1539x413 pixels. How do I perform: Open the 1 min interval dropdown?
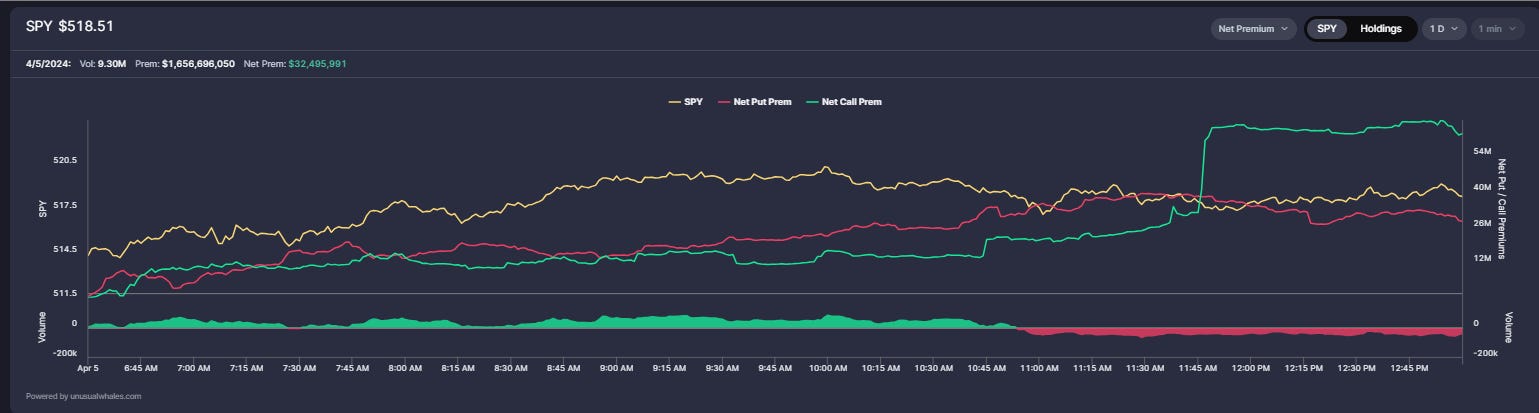tap(1497, 28)
